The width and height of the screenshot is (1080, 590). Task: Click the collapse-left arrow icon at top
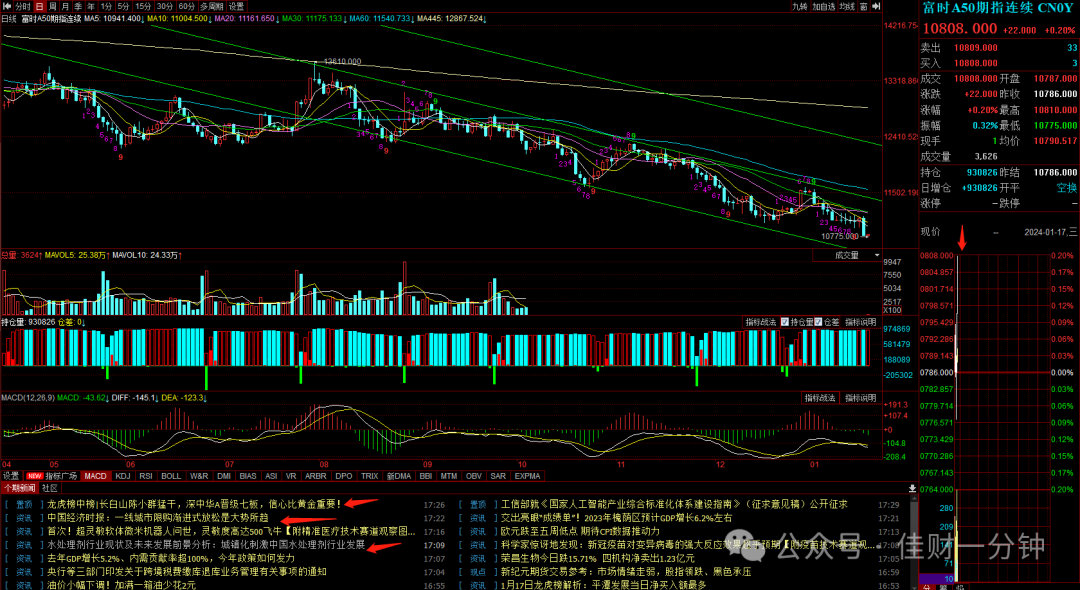click(x=7, y=6)
